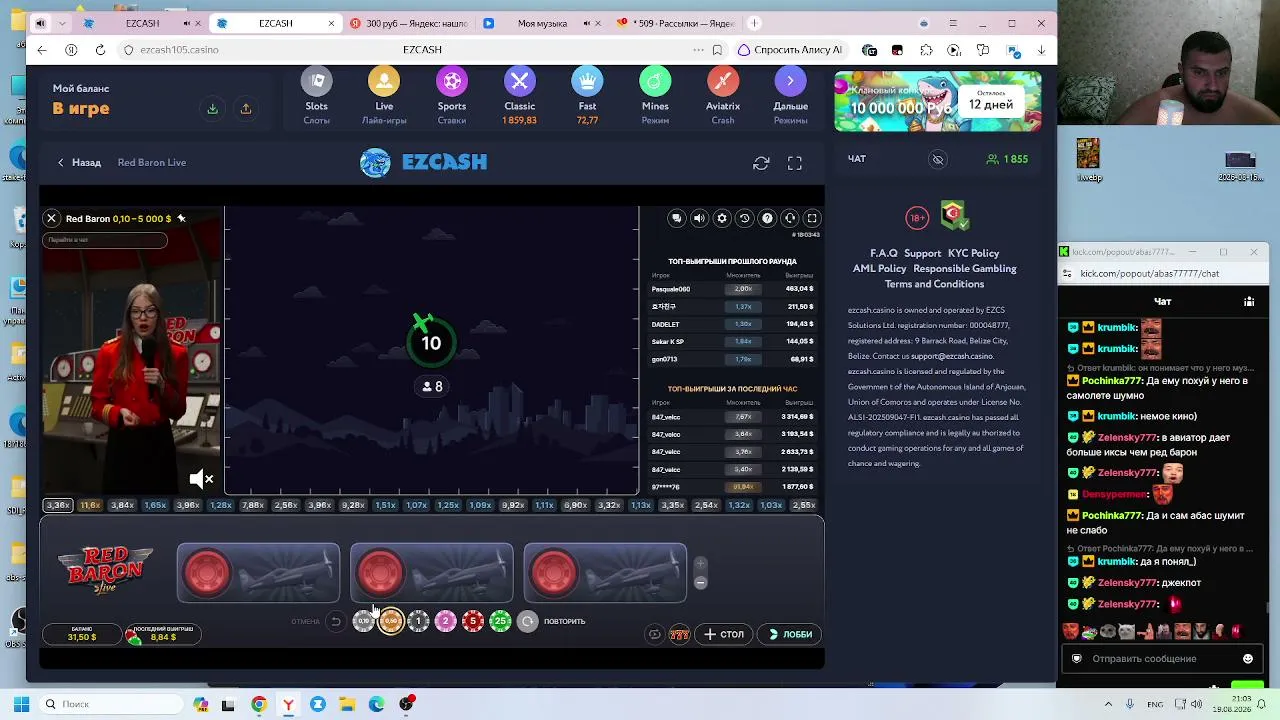Open the Classic games category icon
This screenshot has width=1280, height=720.
pos(520,81)
